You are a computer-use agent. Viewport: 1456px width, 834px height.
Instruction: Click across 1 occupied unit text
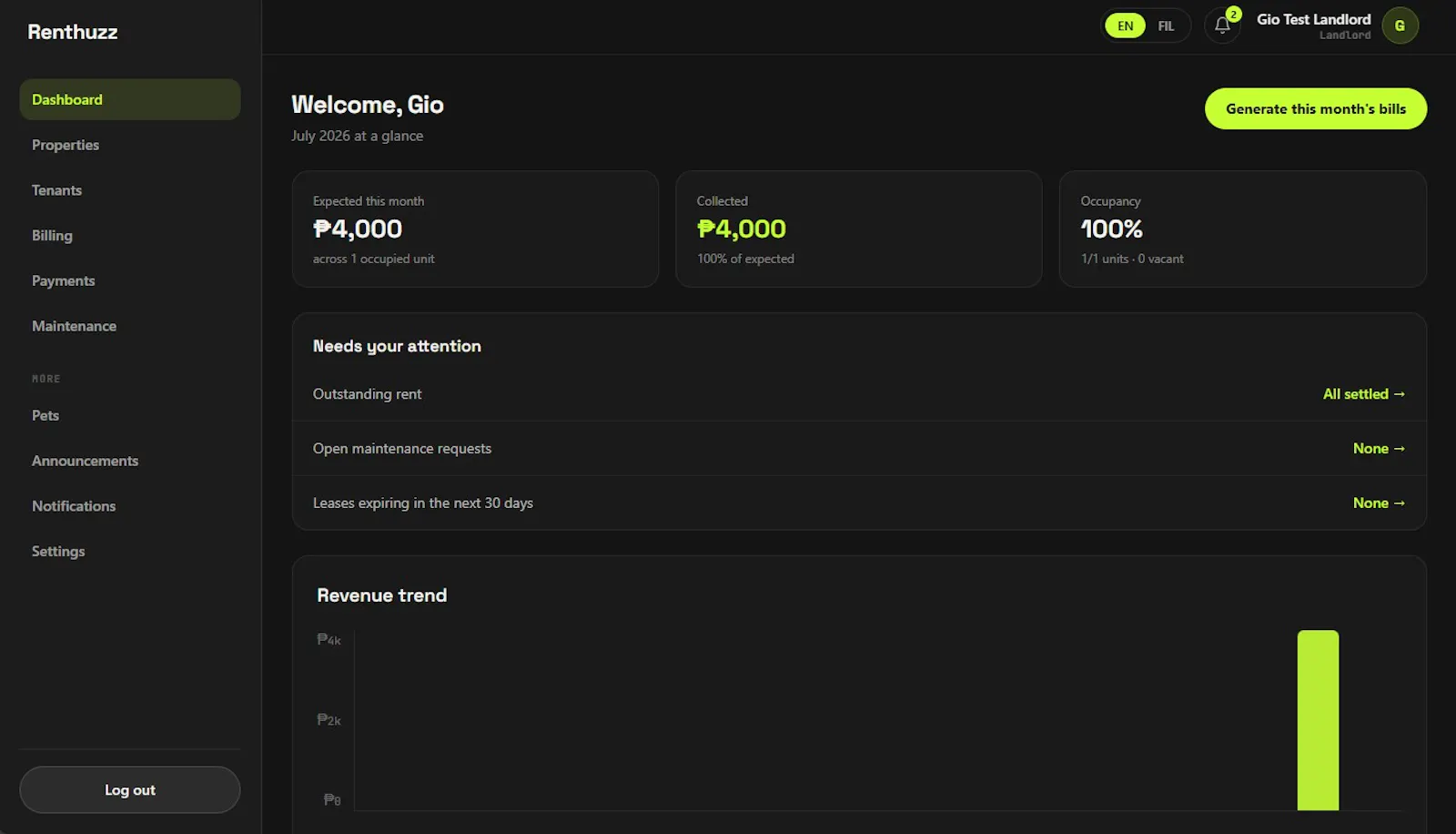point(373,259)
